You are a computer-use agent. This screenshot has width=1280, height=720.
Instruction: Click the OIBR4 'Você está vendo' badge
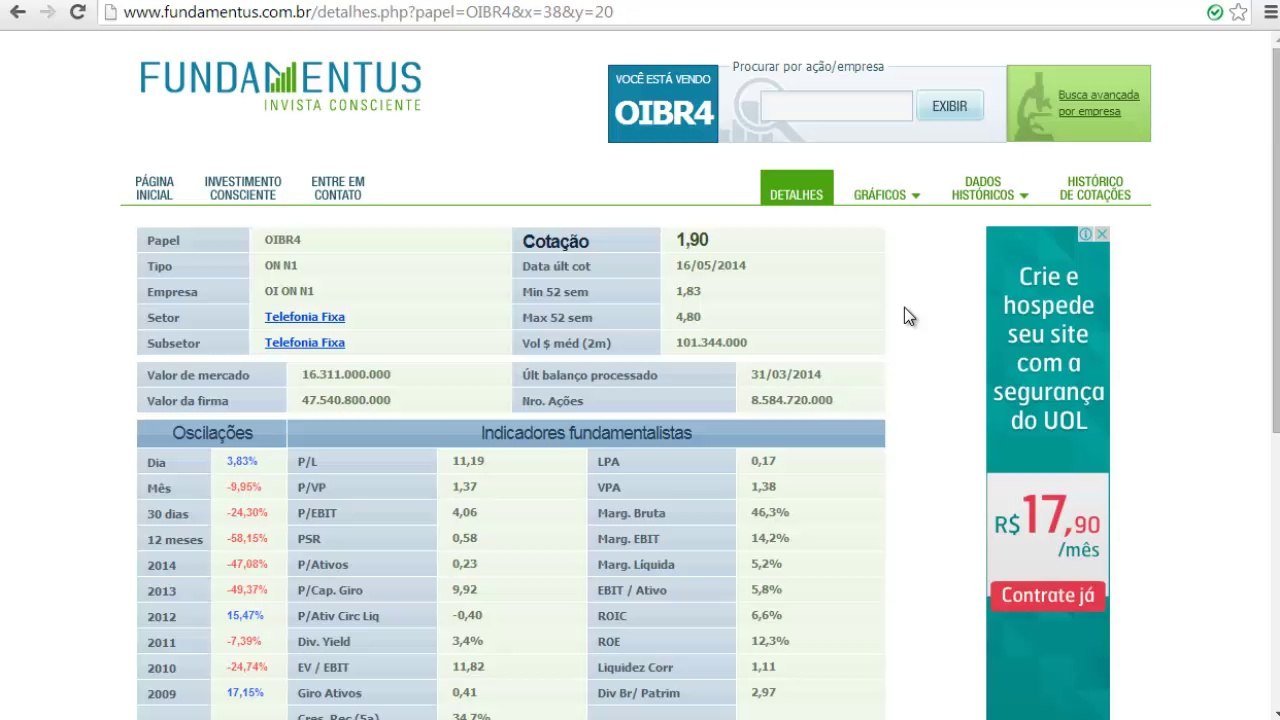[x=663, y=104]
